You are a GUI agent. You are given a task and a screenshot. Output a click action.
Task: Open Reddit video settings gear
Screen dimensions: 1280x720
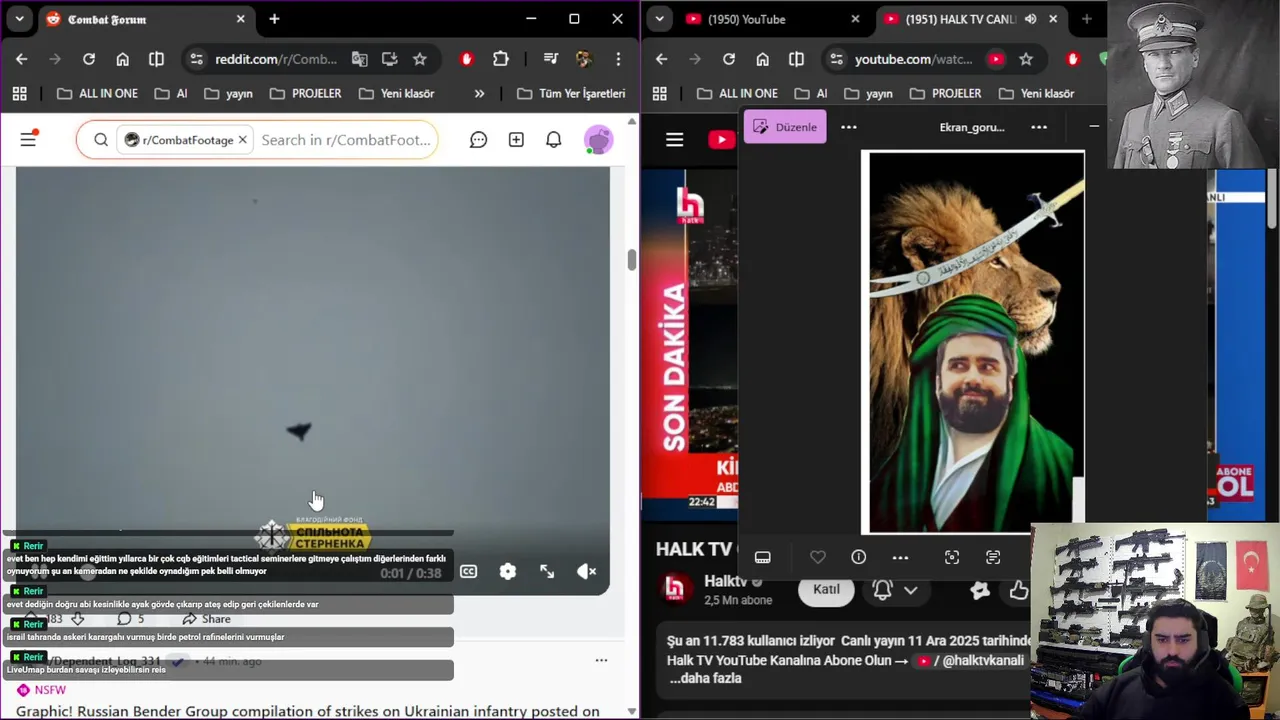pyautogui.click(x=508, y=571)
